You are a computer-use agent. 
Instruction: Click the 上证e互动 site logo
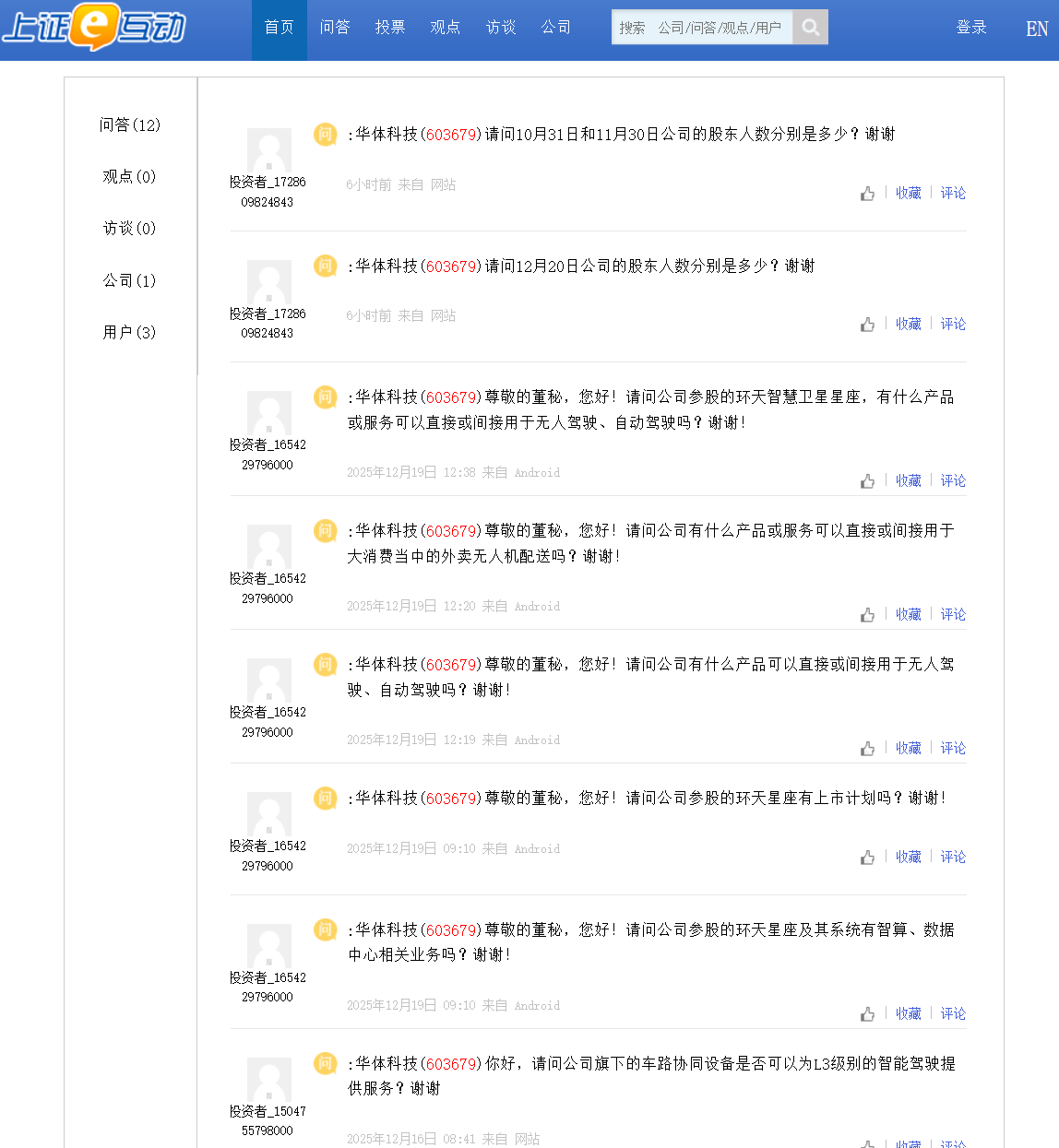coord(94,28)
